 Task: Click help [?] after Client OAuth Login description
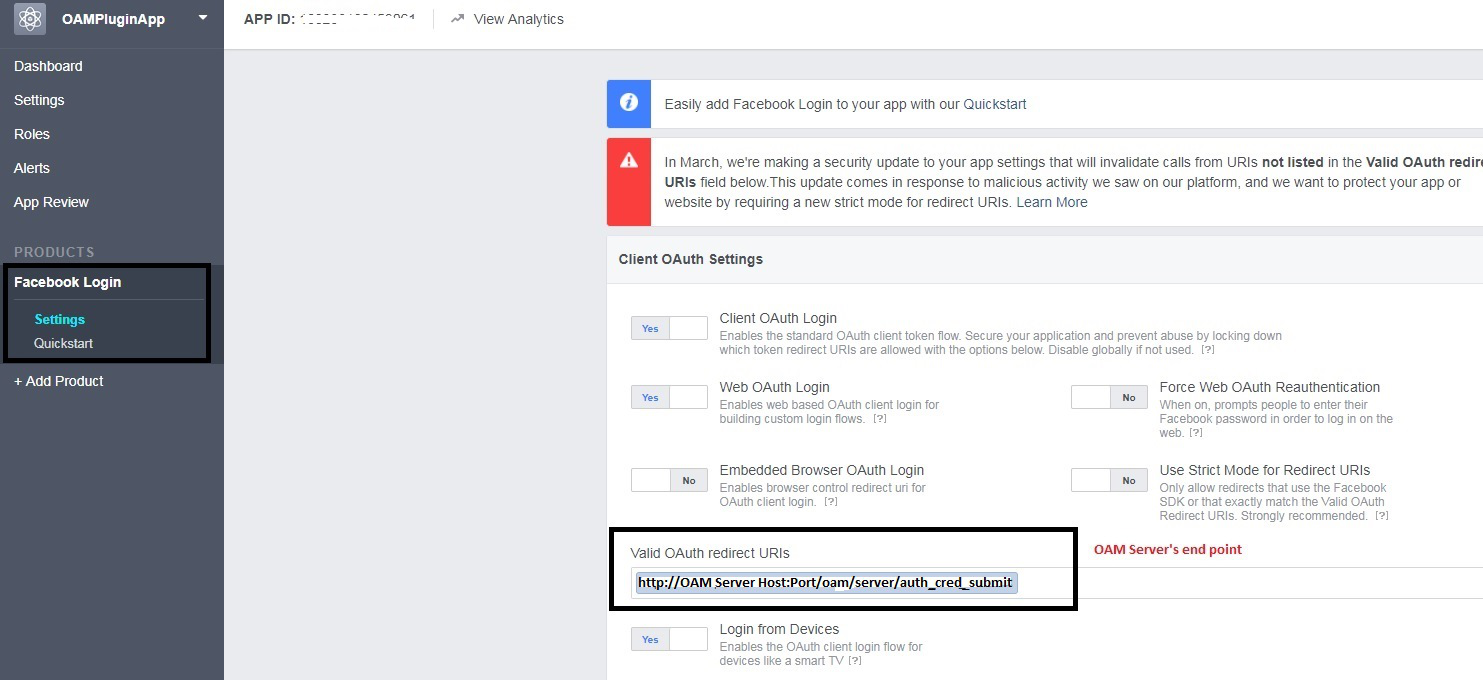(x=1208, y=350)
